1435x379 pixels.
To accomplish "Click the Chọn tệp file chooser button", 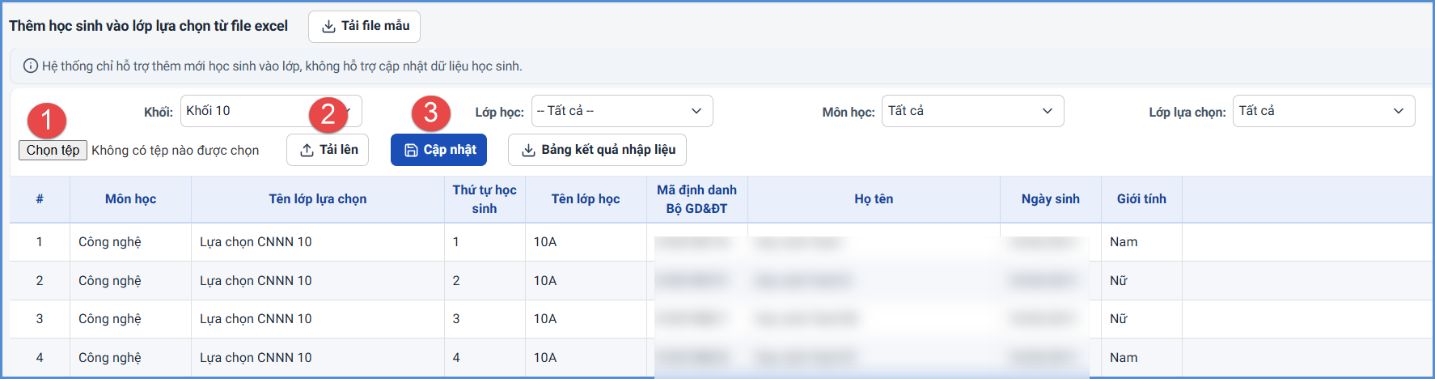I will click(53, 151).
